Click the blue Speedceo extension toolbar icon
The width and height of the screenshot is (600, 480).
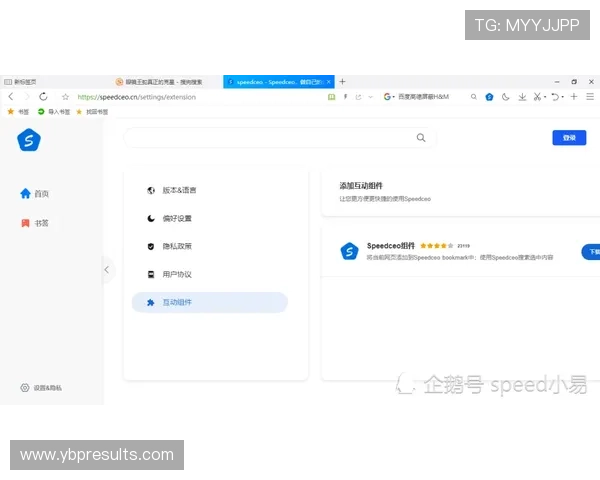(x=489, y=97)
